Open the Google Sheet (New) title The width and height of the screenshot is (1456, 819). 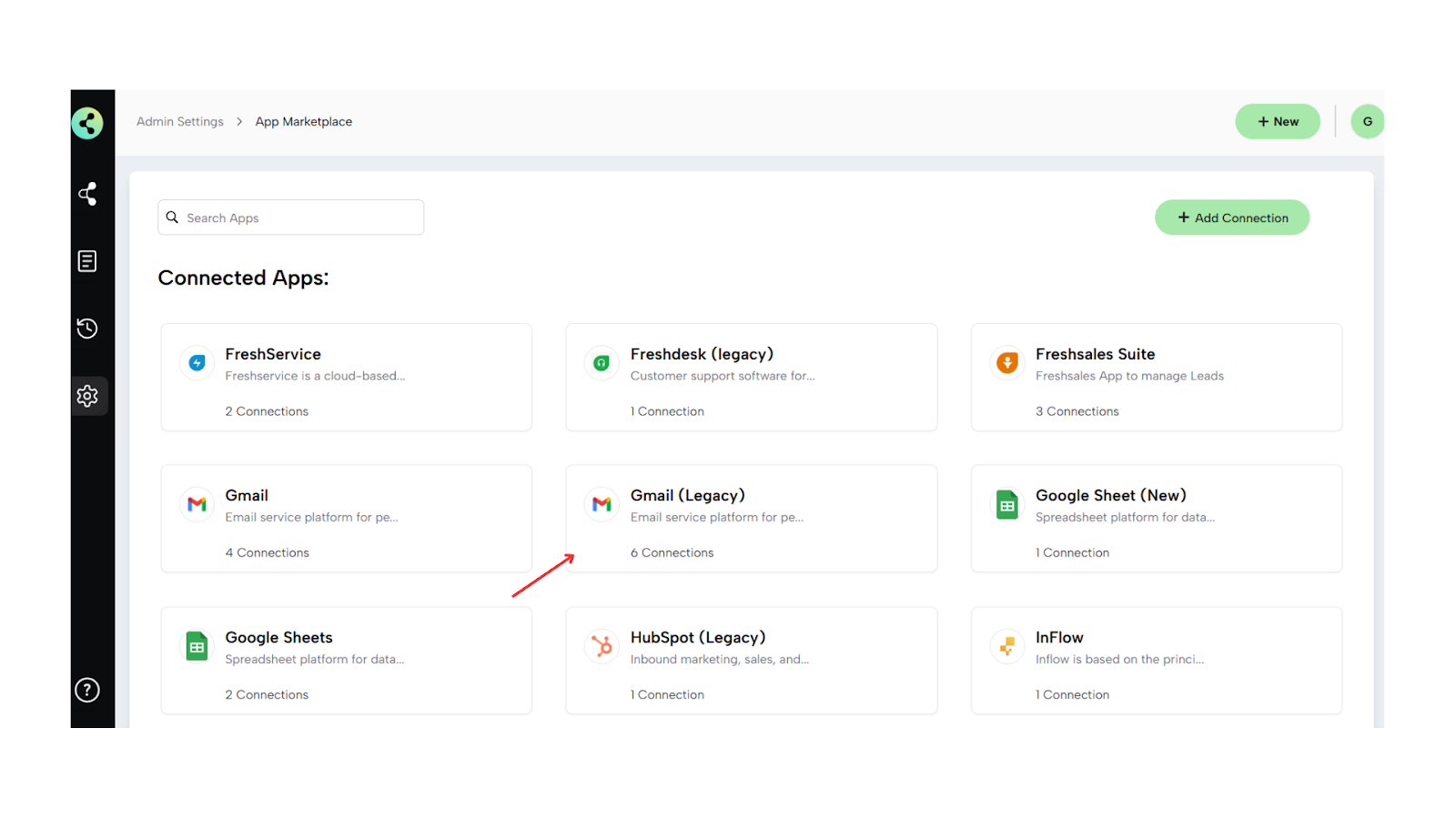[1111, 495]
